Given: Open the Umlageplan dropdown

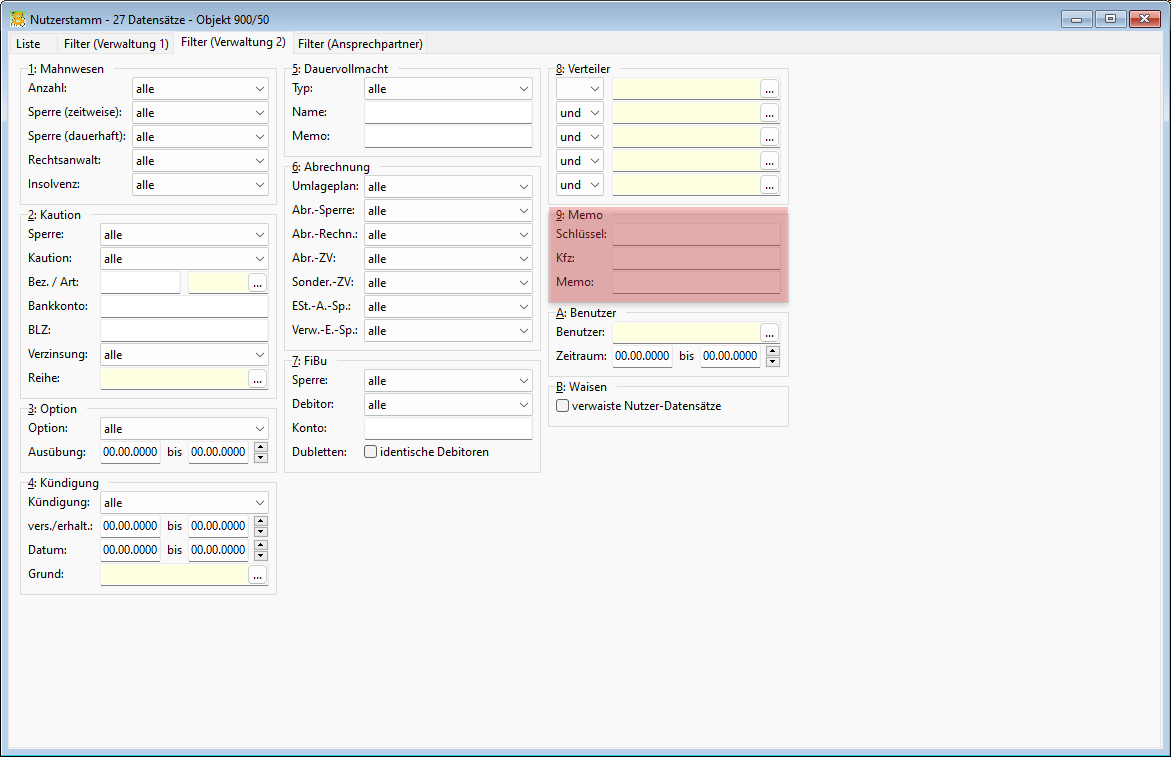Looking at the screenshot, I should coord(448,187).
